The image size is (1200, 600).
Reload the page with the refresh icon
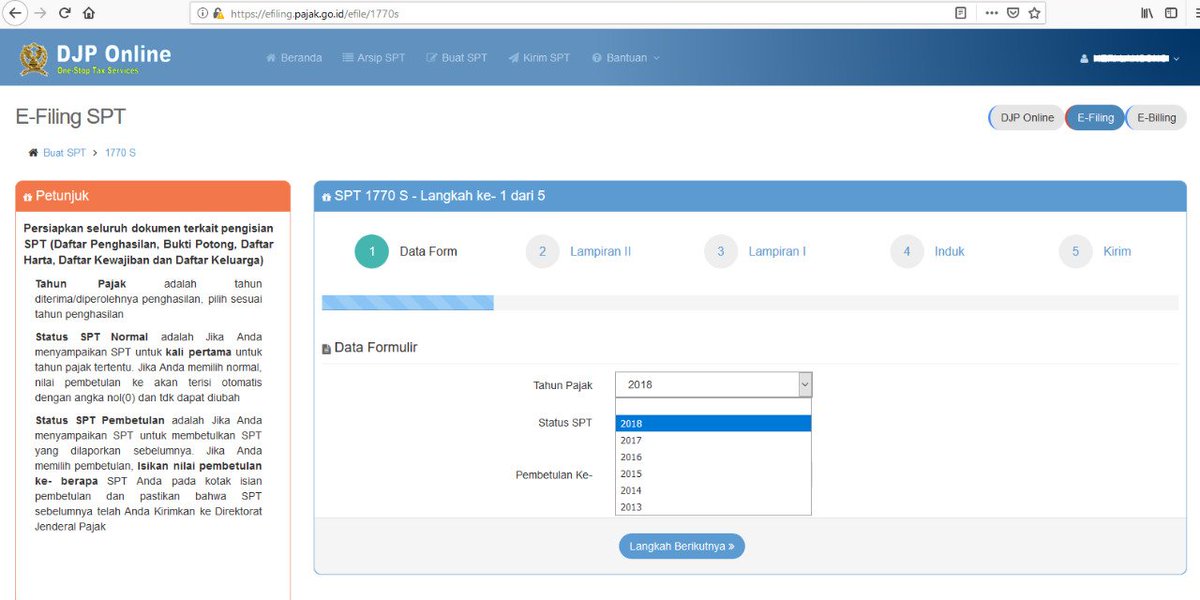[x=65, y=13]
